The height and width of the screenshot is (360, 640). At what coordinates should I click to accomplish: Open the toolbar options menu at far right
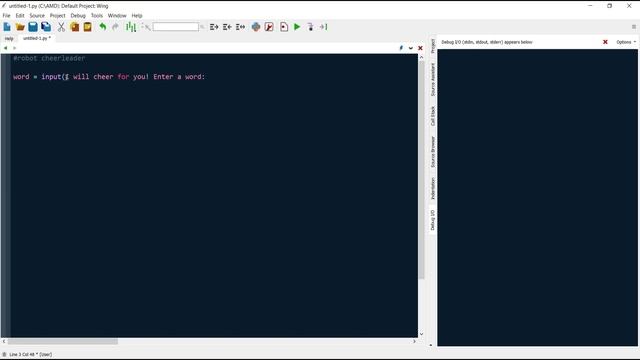click(x=634, y=27)
